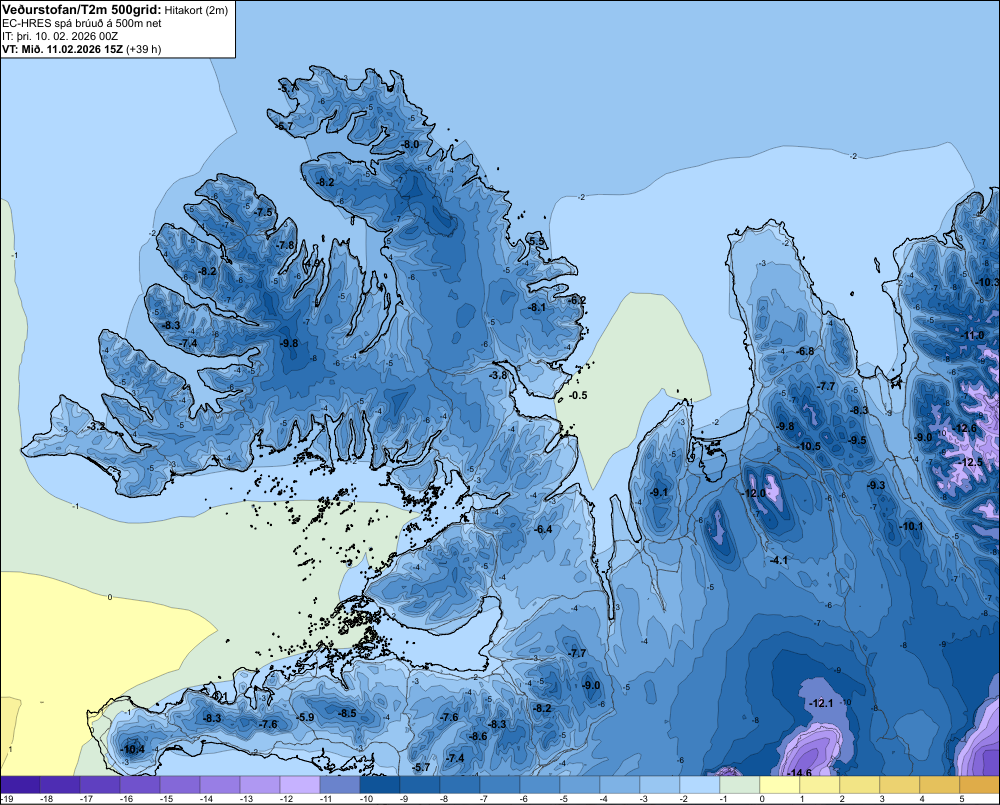Click the yellow legend swatch between 0 and 1
1000x805 pixels.
pos(779,785)
